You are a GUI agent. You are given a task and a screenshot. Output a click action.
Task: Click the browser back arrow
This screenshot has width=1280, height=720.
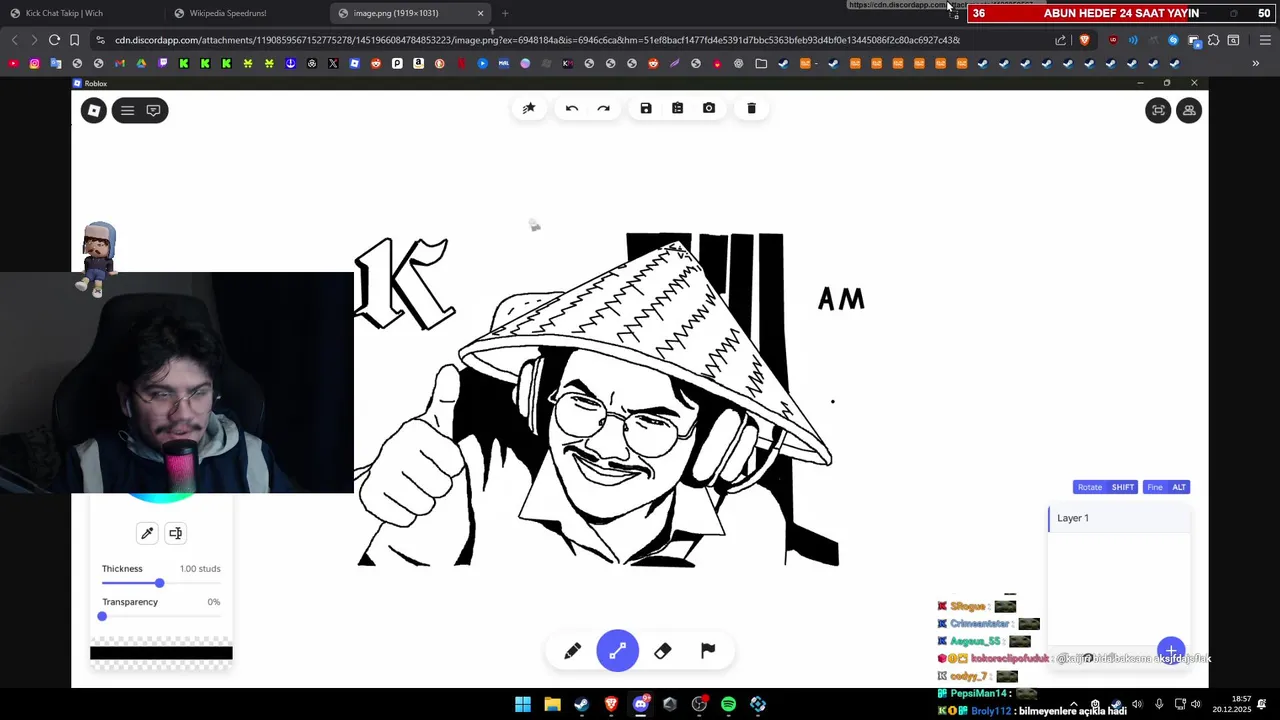14,40
